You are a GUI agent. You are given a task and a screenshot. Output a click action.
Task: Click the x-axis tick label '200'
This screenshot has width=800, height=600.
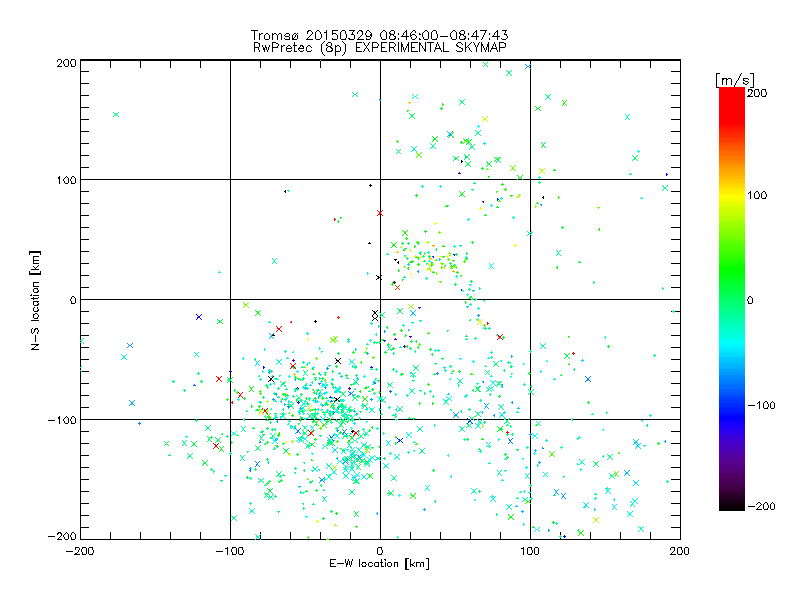coord(680,551)
